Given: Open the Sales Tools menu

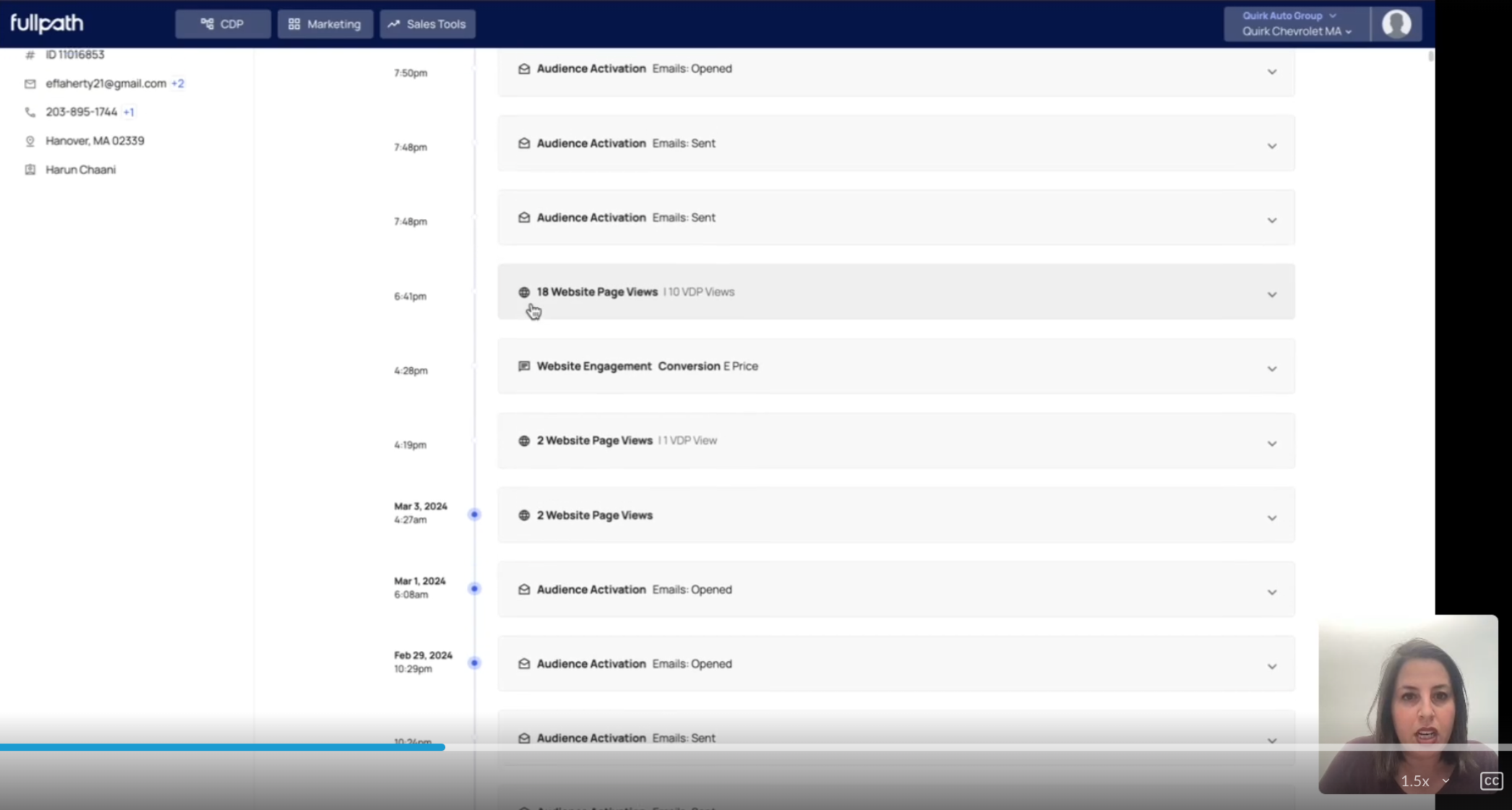Looking at the screenshot, I should click(x=427, y=24).
